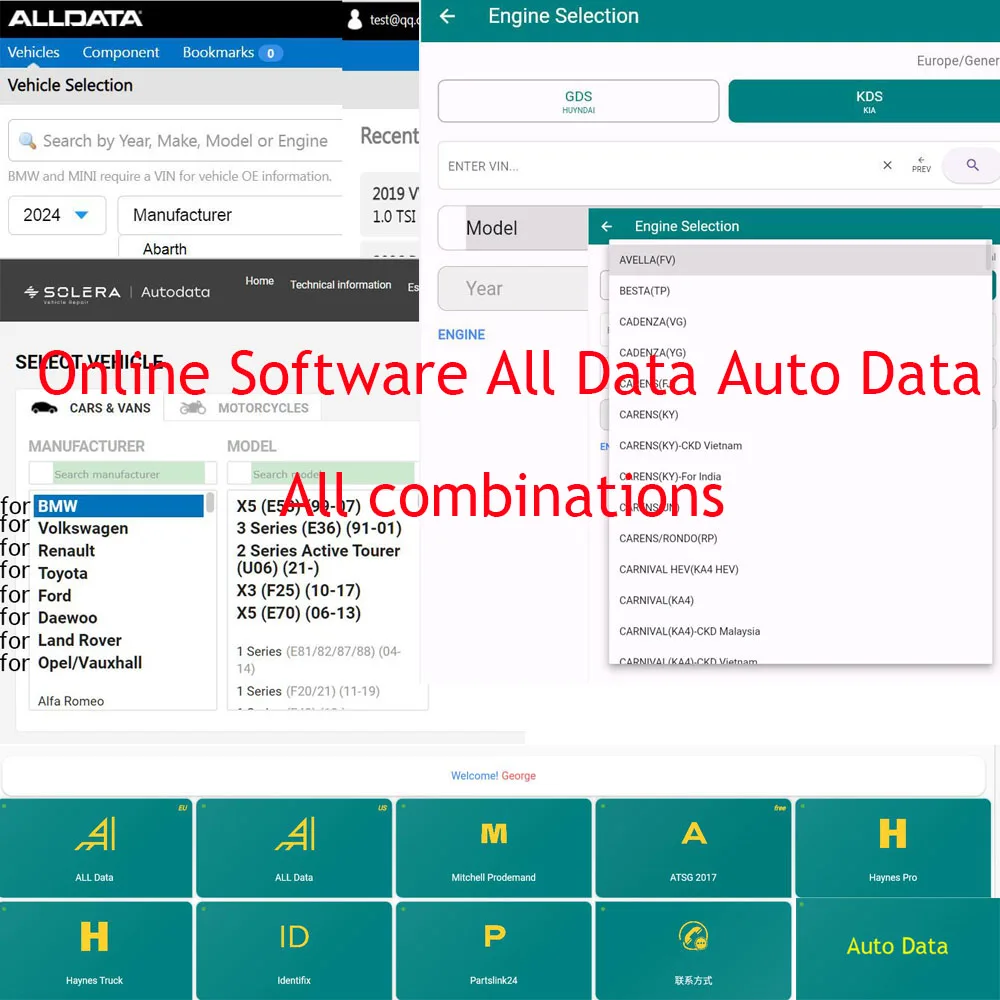Click the Solera Autodata logo
Screen dimensions: 1000x1000
117,292
